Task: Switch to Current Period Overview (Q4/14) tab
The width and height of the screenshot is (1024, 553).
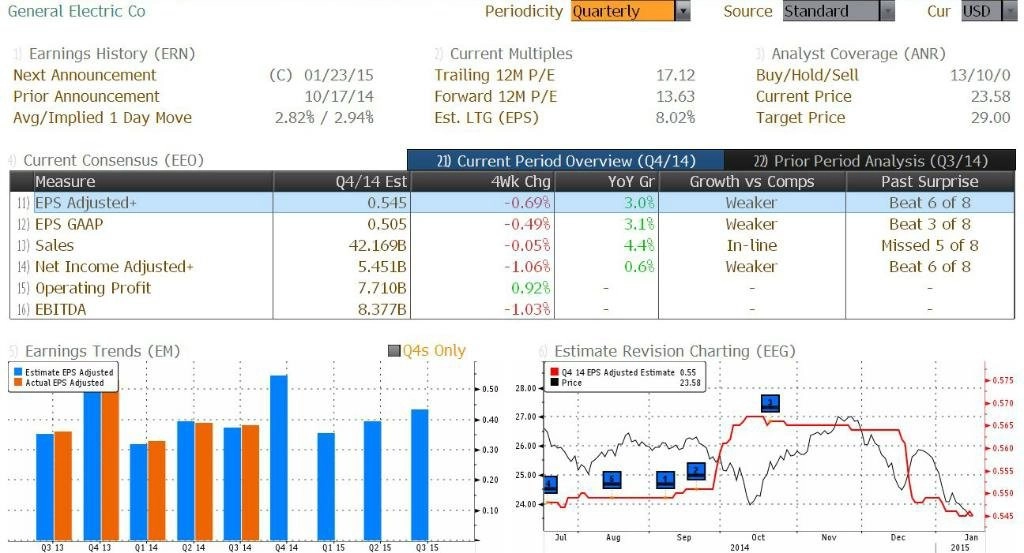Action: [566, 161]
